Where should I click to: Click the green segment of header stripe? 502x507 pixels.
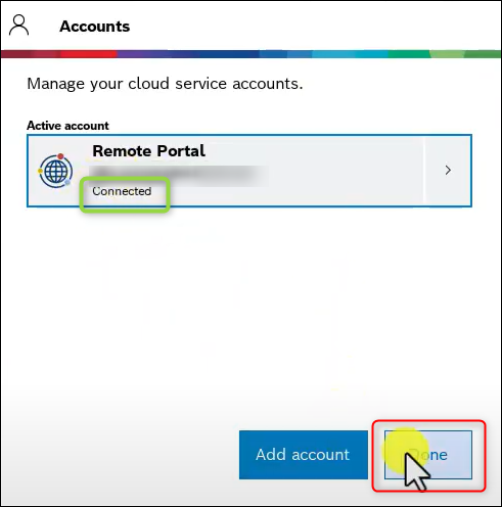click(x=409, y=54)
